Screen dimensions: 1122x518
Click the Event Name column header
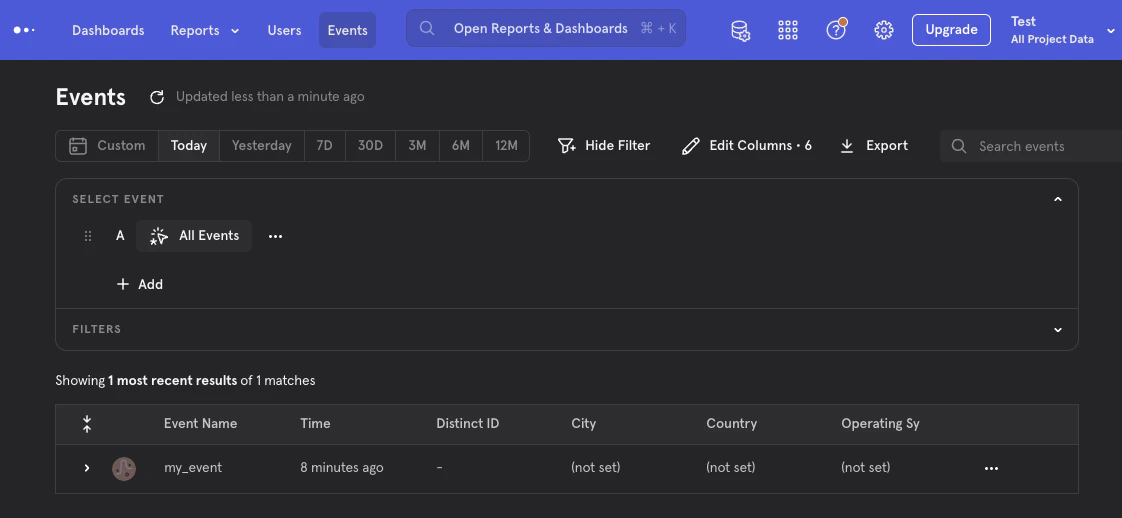(x=200, y=424)
